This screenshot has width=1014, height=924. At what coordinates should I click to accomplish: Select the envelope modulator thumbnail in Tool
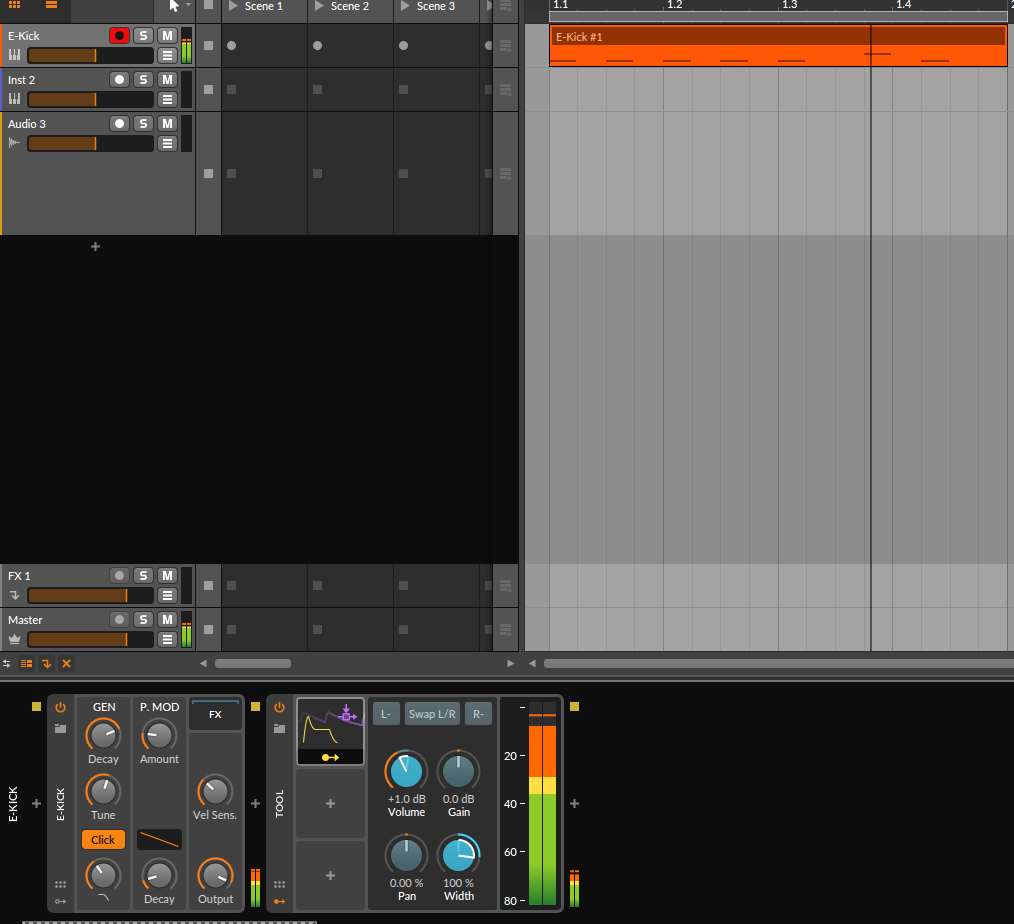[330, 731]
